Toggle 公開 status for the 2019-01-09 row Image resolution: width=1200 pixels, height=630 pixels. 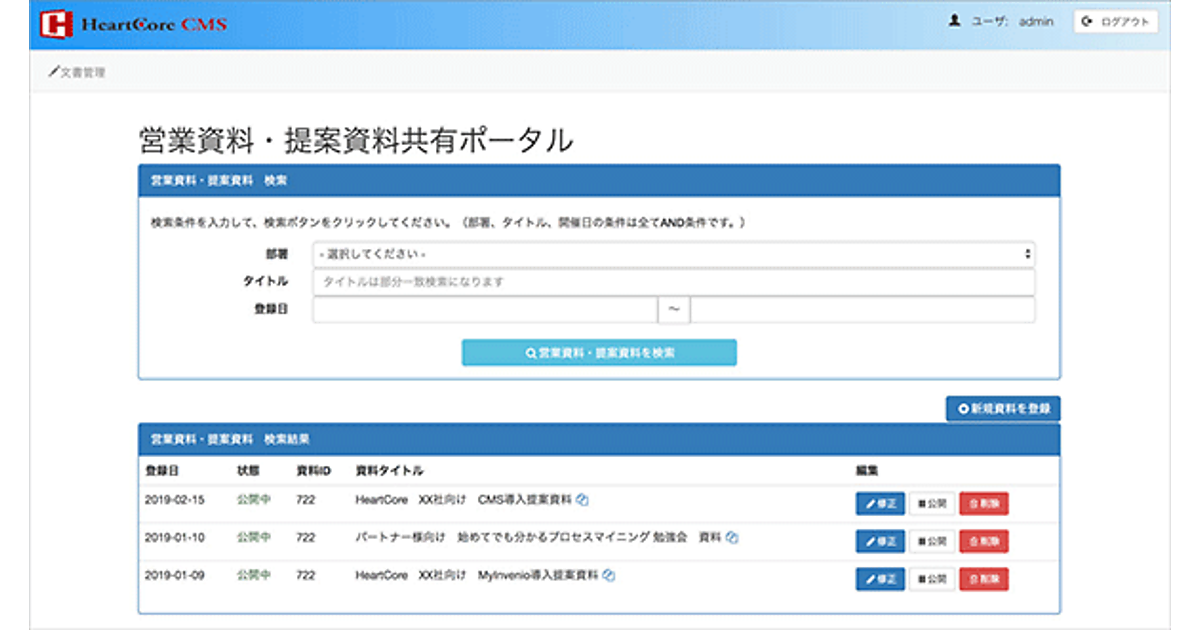click(x=932, y=579)
